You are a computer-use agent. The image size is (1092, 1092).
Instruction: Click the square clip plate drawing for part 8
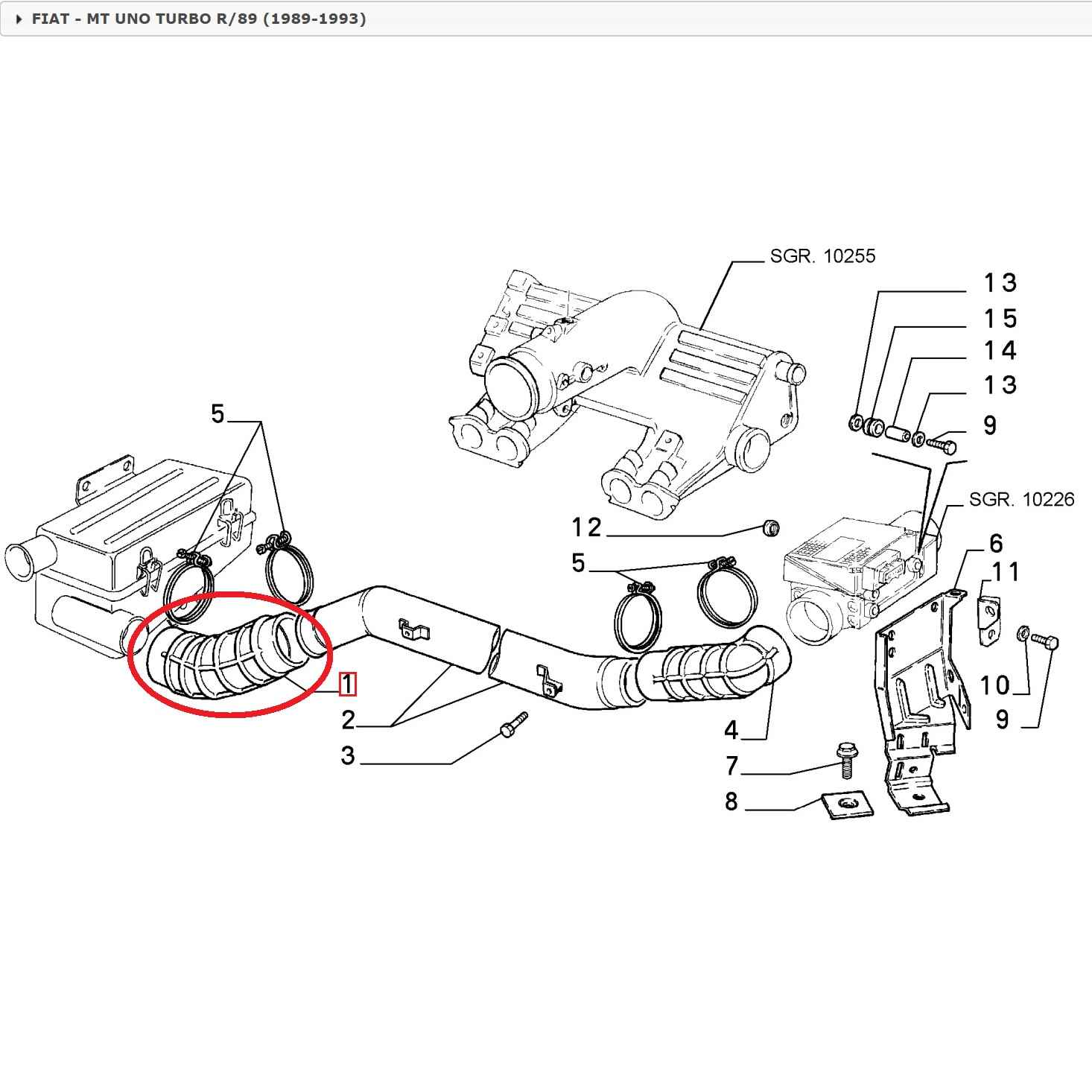[846, 804]
